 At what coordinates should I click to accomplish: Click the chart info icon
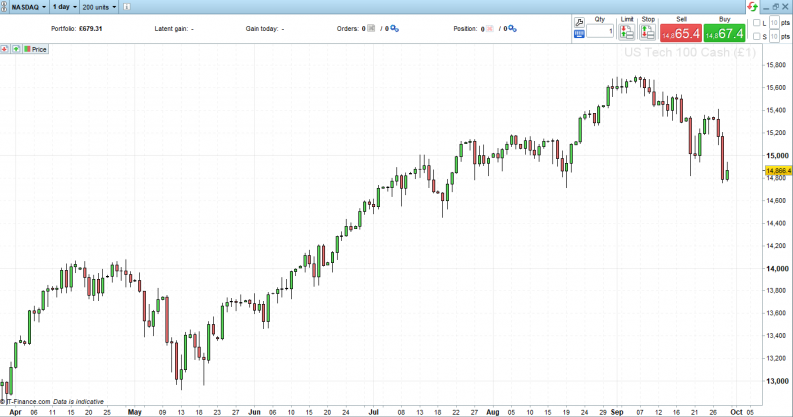(x=127, y=7)
